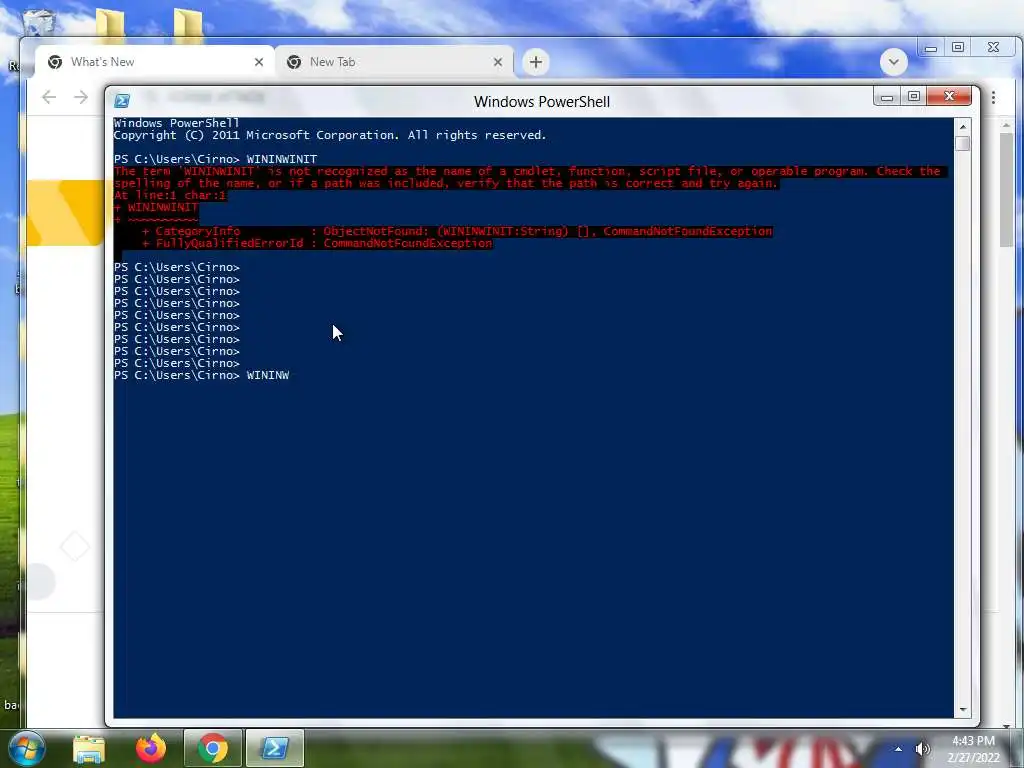Screen dimensions: 1024x768
Task: Launch File Explorer from the taskbar
Action: (89, 749)
